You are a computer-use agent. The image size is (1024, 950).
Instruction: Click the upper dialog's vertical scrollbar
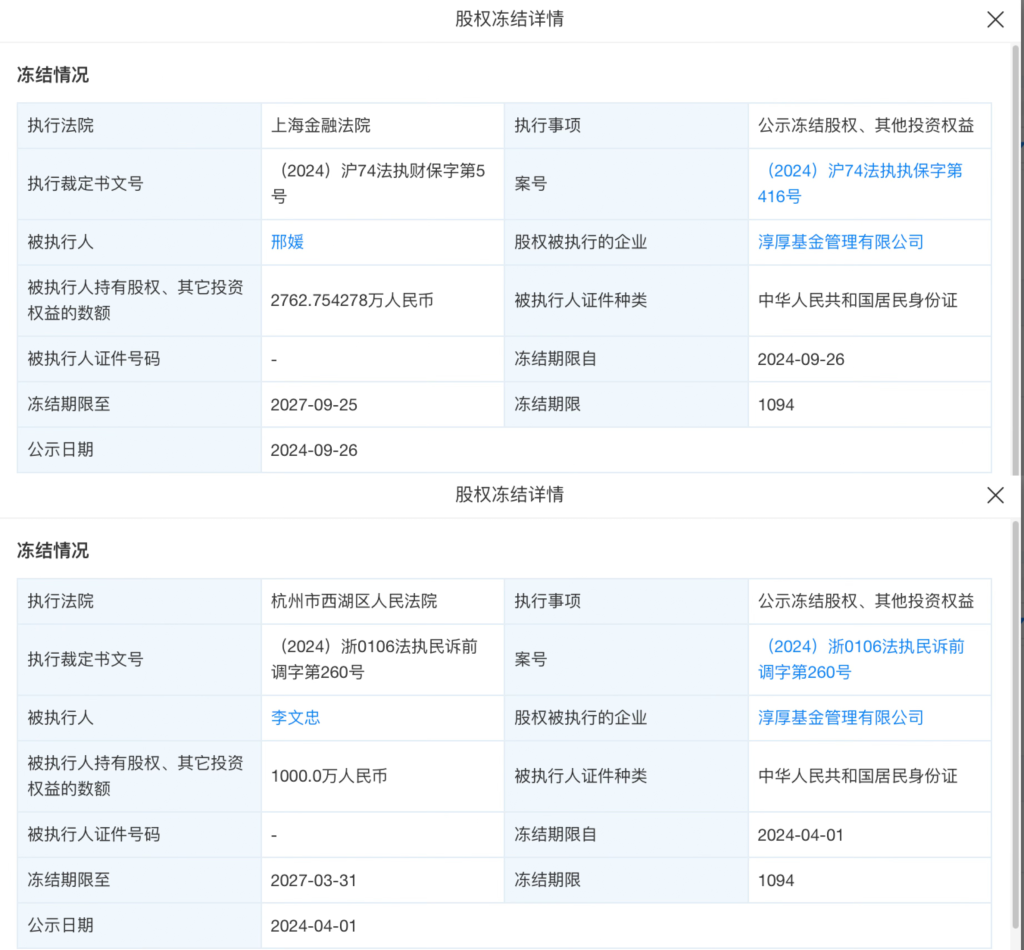1016,260
